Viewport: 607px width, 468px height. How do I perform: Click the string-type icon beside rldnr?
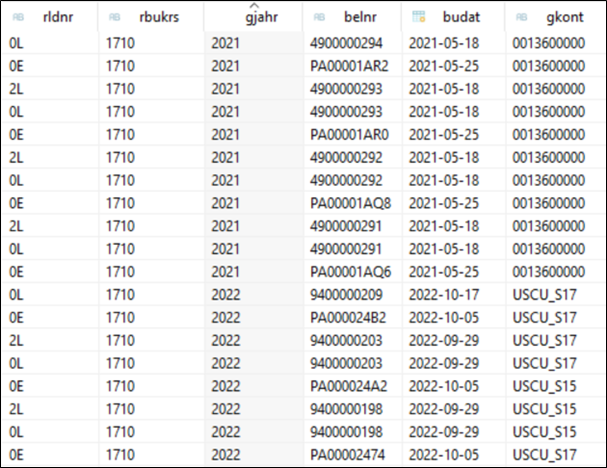click(x=18, y=17)
